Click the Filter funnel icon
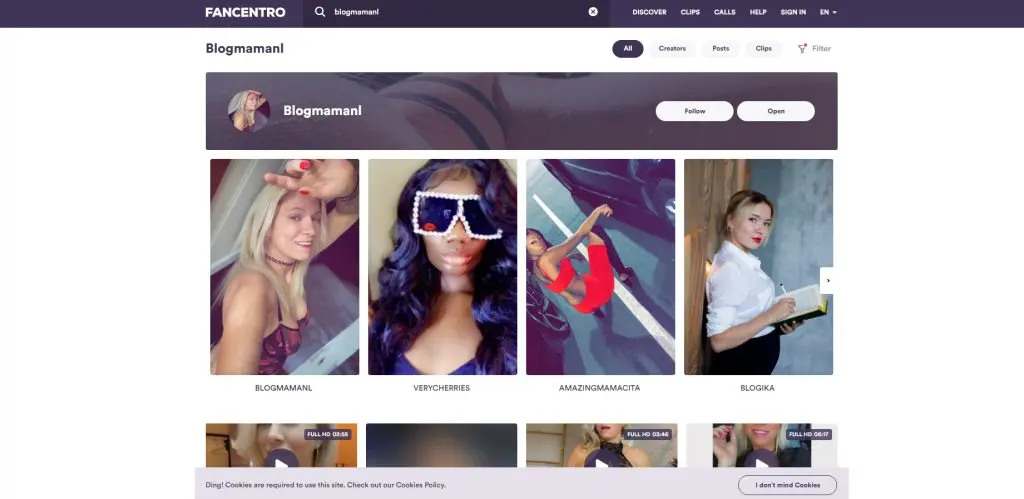The image size is (1024, 499). pos(802,48)
